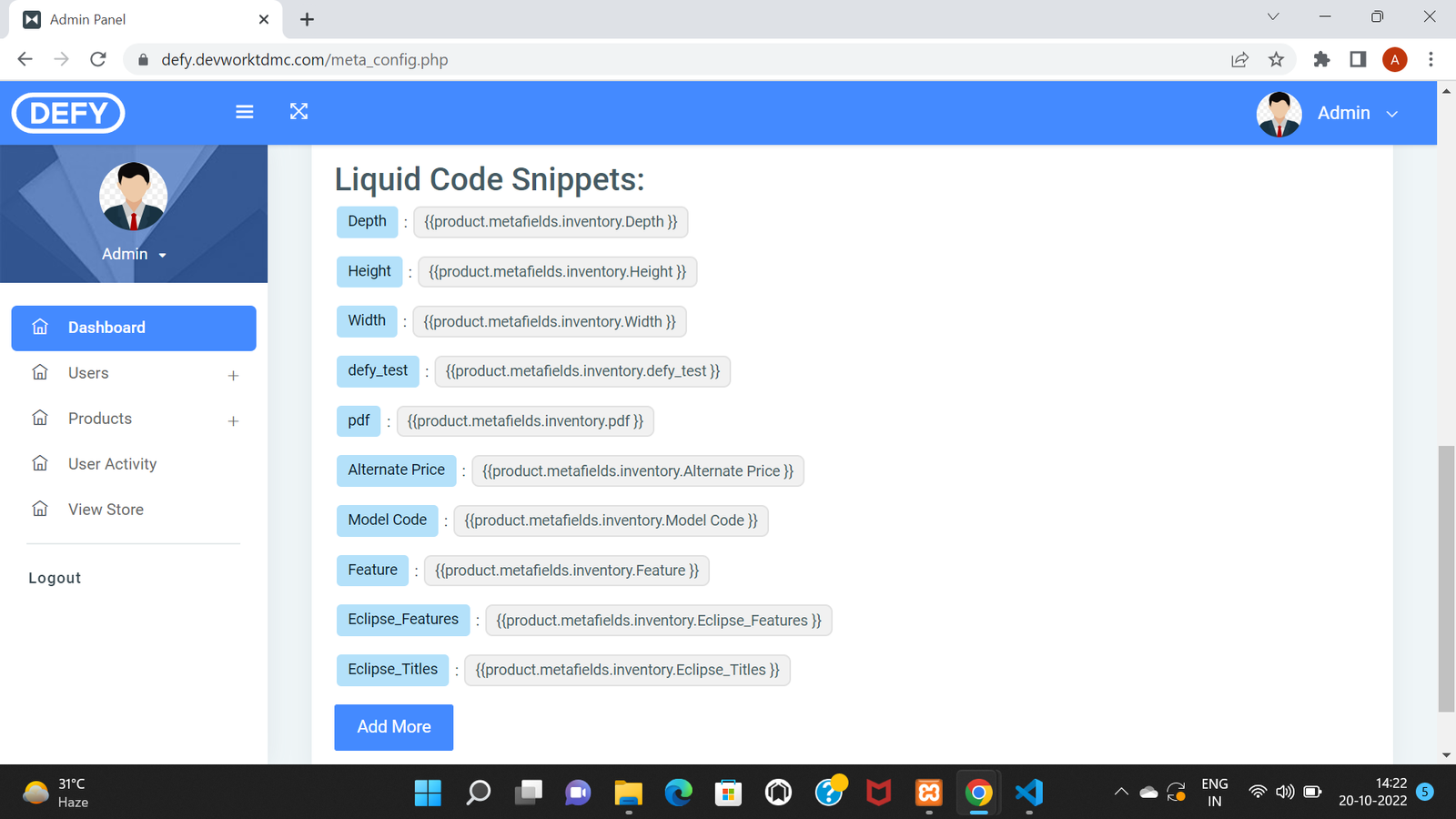Open the Admin dropdown in top header
Viewport: 1456px width, 819px height.
(x=1357, y=114)
